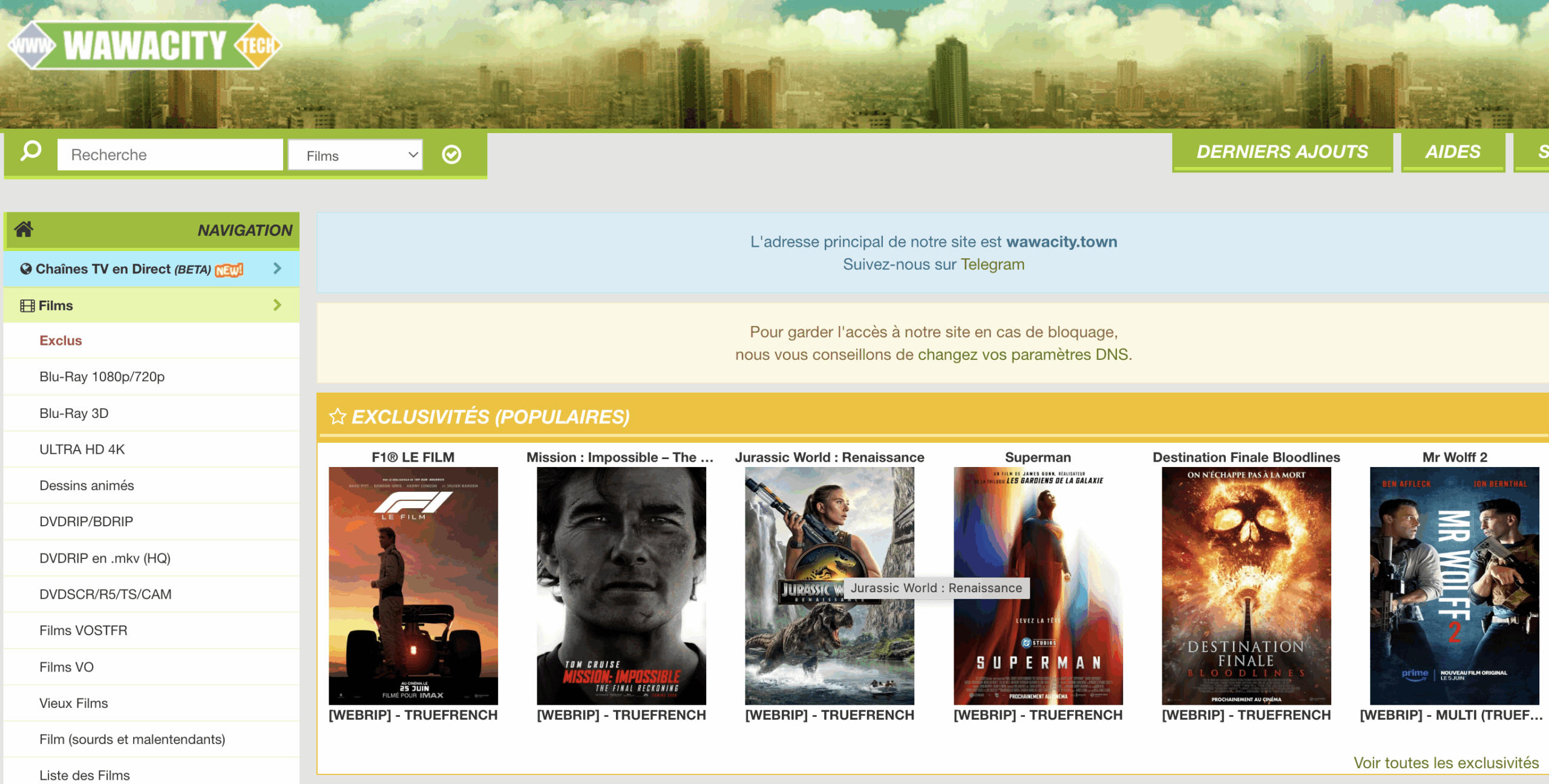Screen dimensions: 1549x784
Task: Open the Derniers Ajouts tab
Action: pos(1282,152)
